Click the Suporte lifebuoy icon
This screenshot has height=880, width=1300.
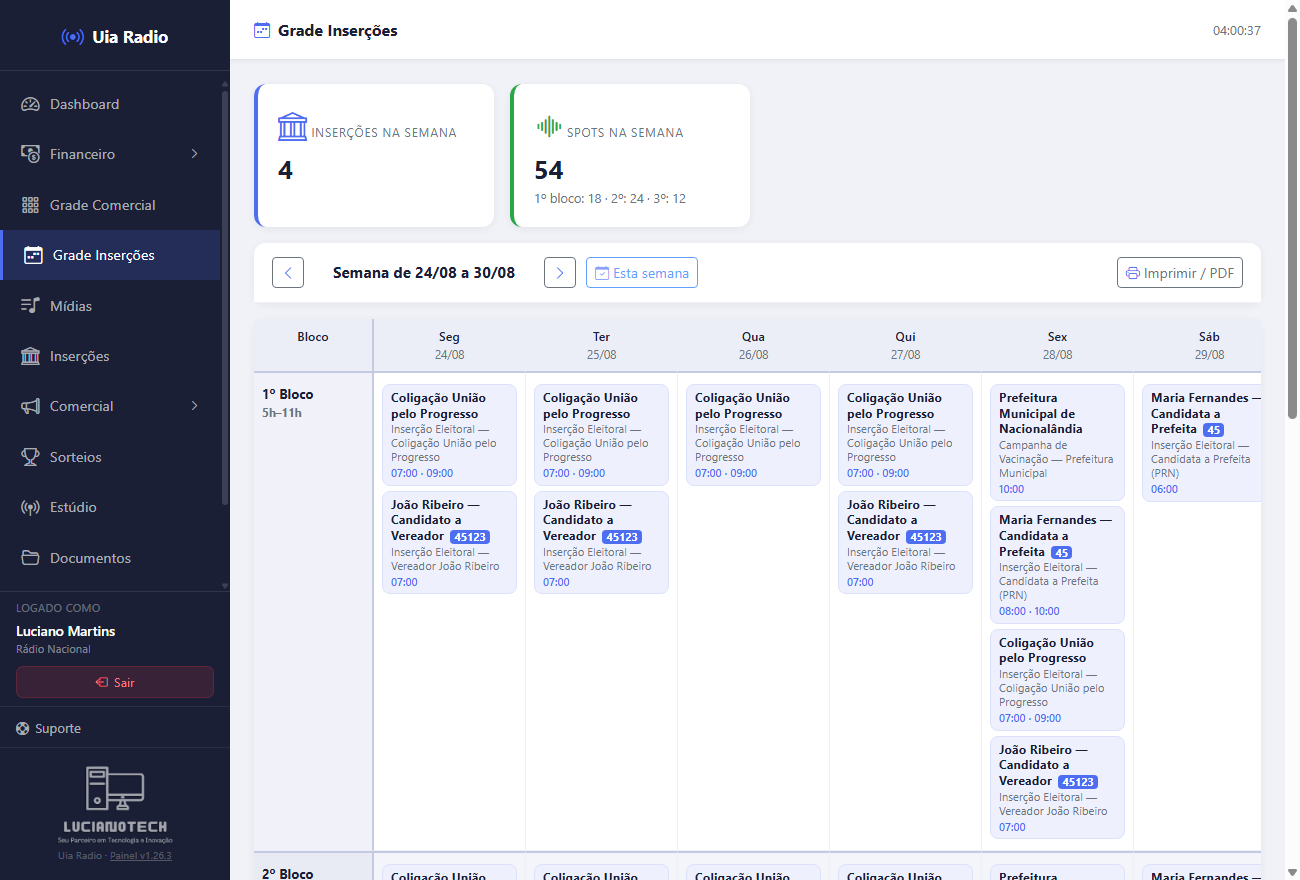[23, 729]
